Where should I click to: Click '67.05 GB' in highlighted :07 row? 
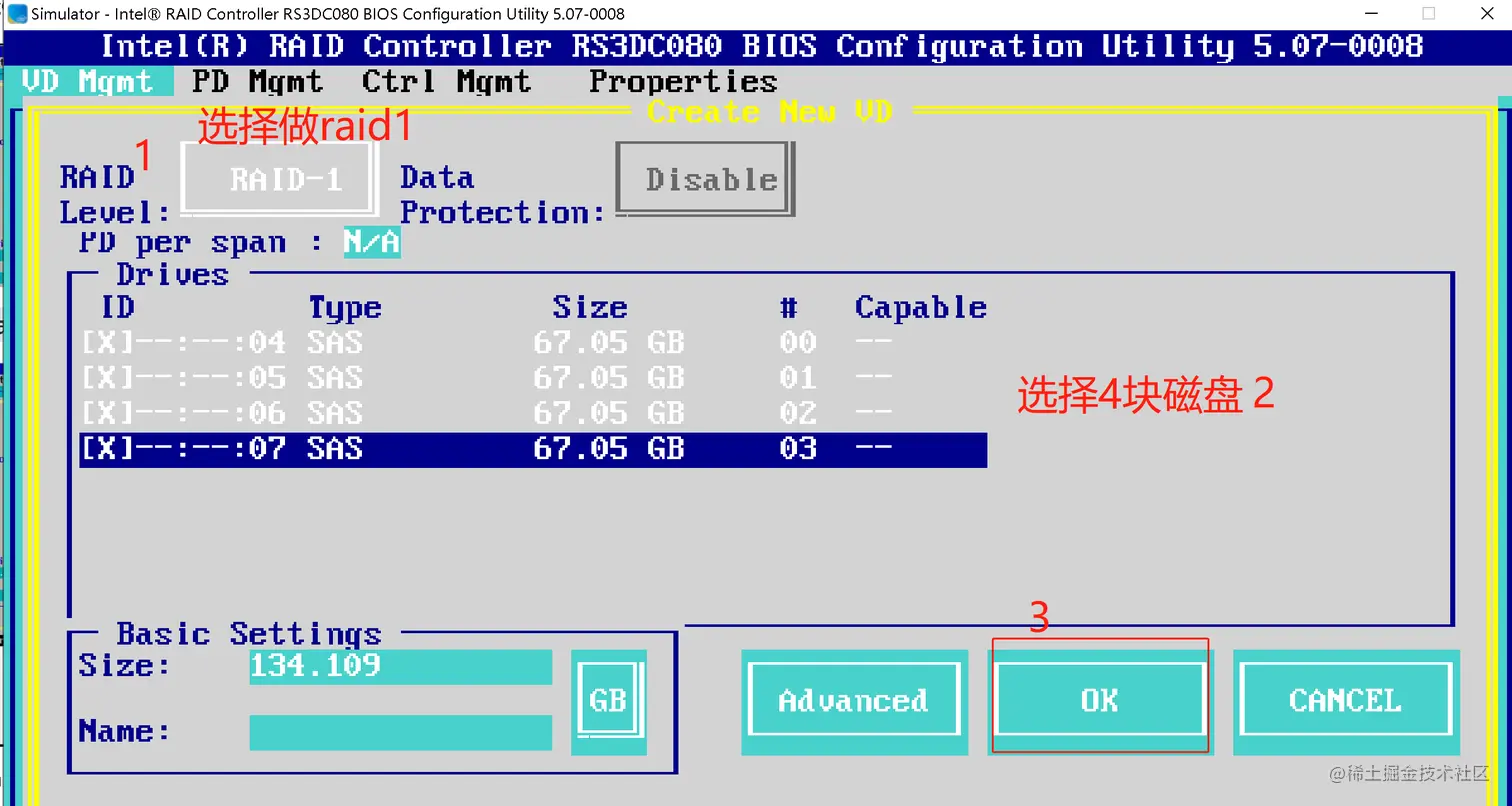[x=609, y=448]
